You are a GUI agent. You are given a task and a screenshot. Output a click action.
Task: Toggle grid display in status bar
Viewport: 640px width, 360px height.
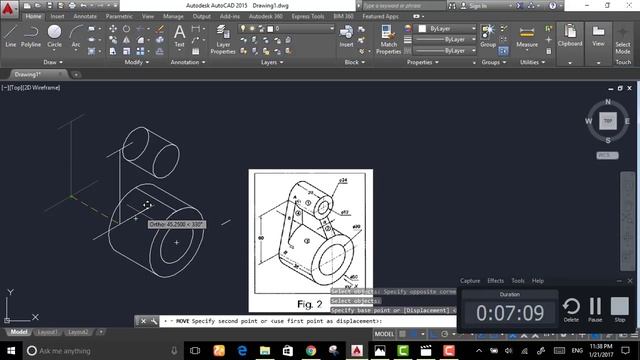click(x=402, y=334)
